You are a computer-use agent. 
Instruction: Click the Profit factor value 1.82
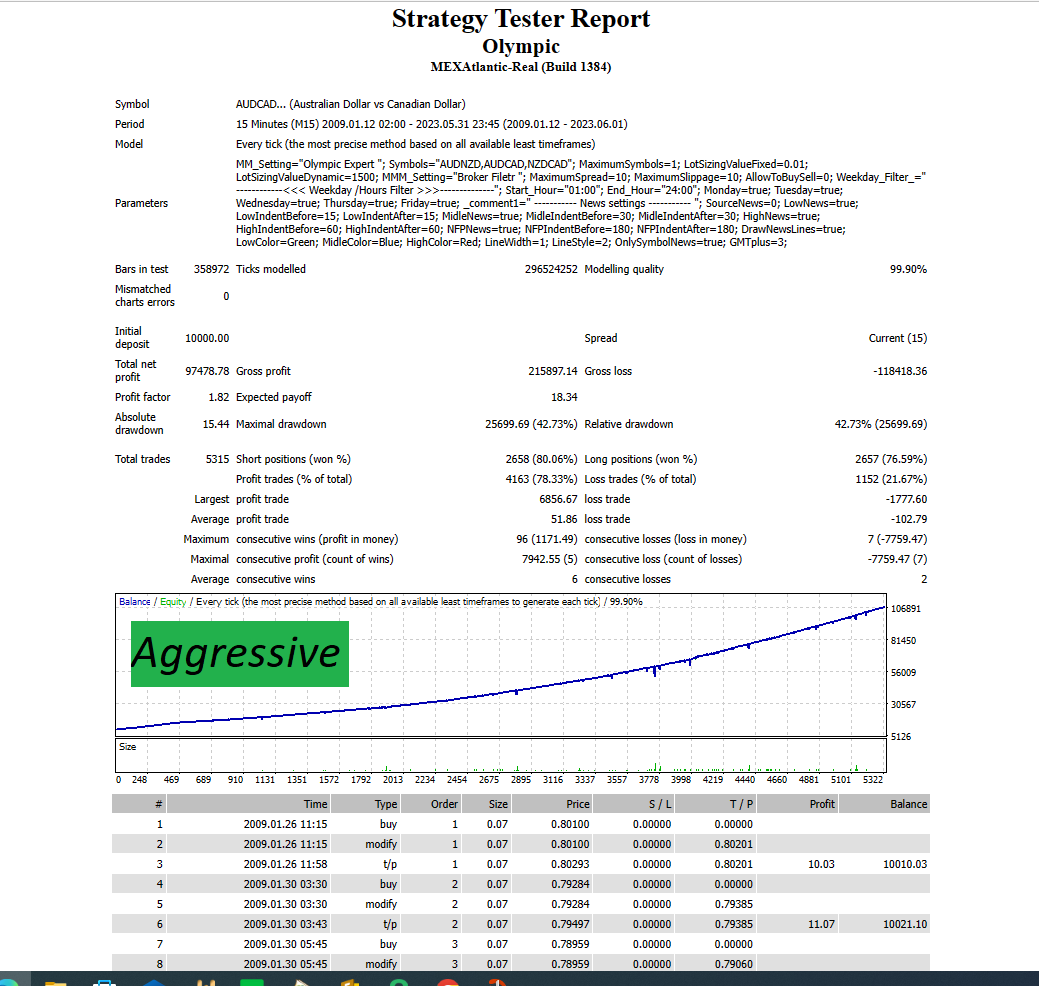coord(219,397)
